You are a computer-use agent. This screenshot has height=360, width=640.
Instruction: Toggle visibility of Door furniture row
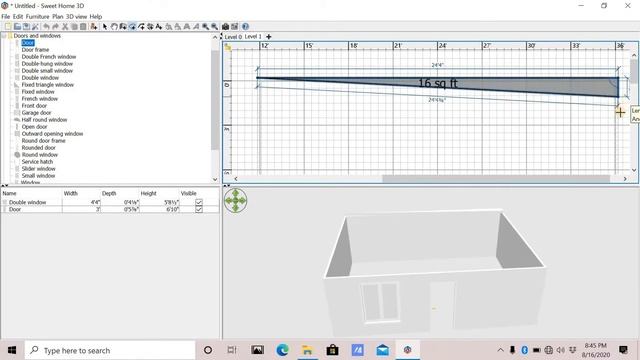tap(199, 209)
